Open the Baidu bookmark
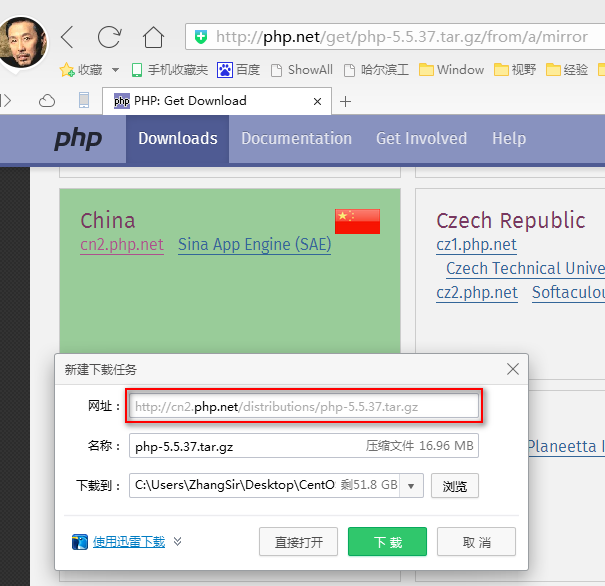 click(x=238, y=70)
